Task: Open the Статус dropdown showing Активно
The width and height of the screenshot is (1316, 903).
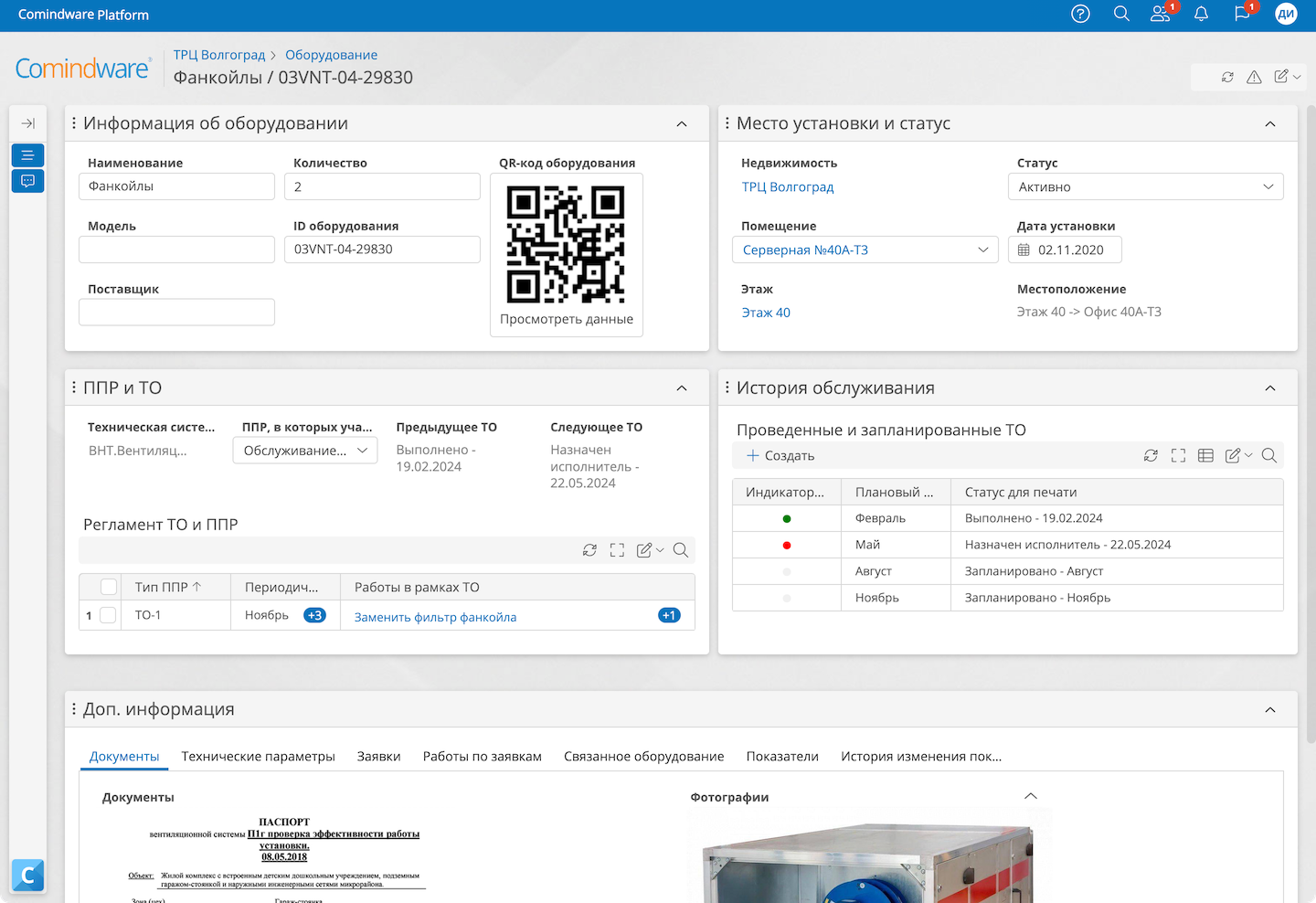Action: click(1145, 186)
